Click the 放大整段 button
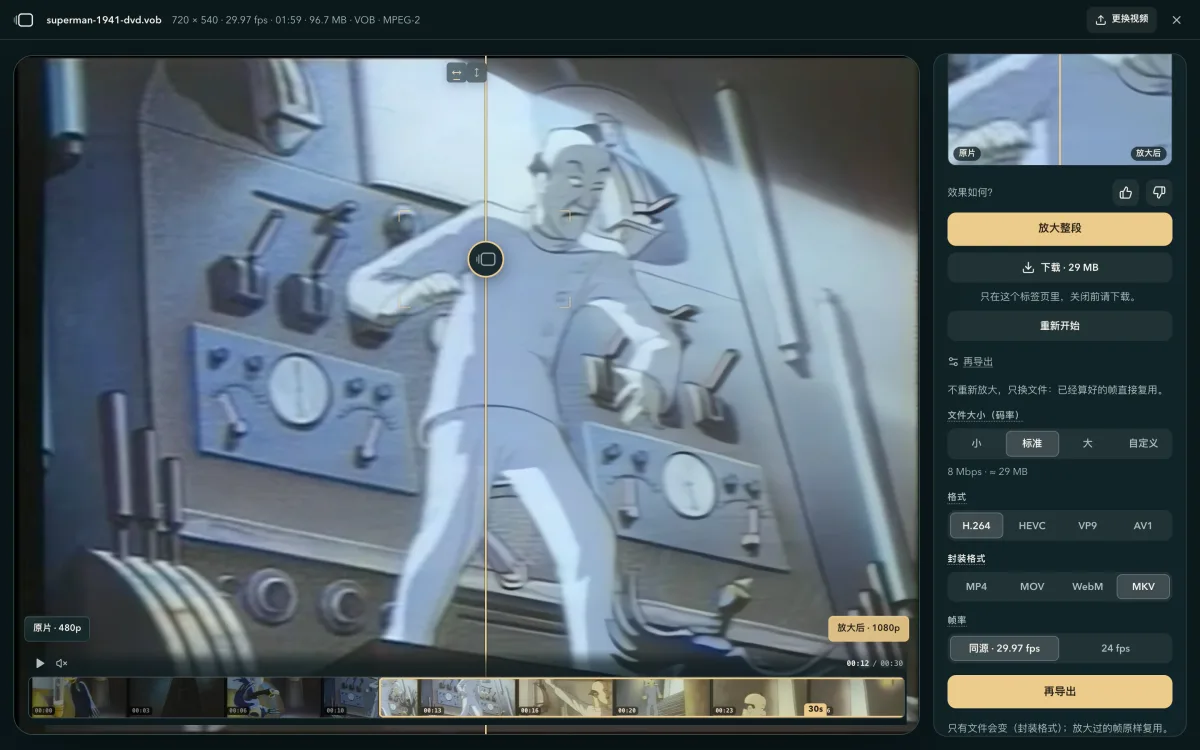This screenshot has height=750, width=1200. pos(1060,228)
